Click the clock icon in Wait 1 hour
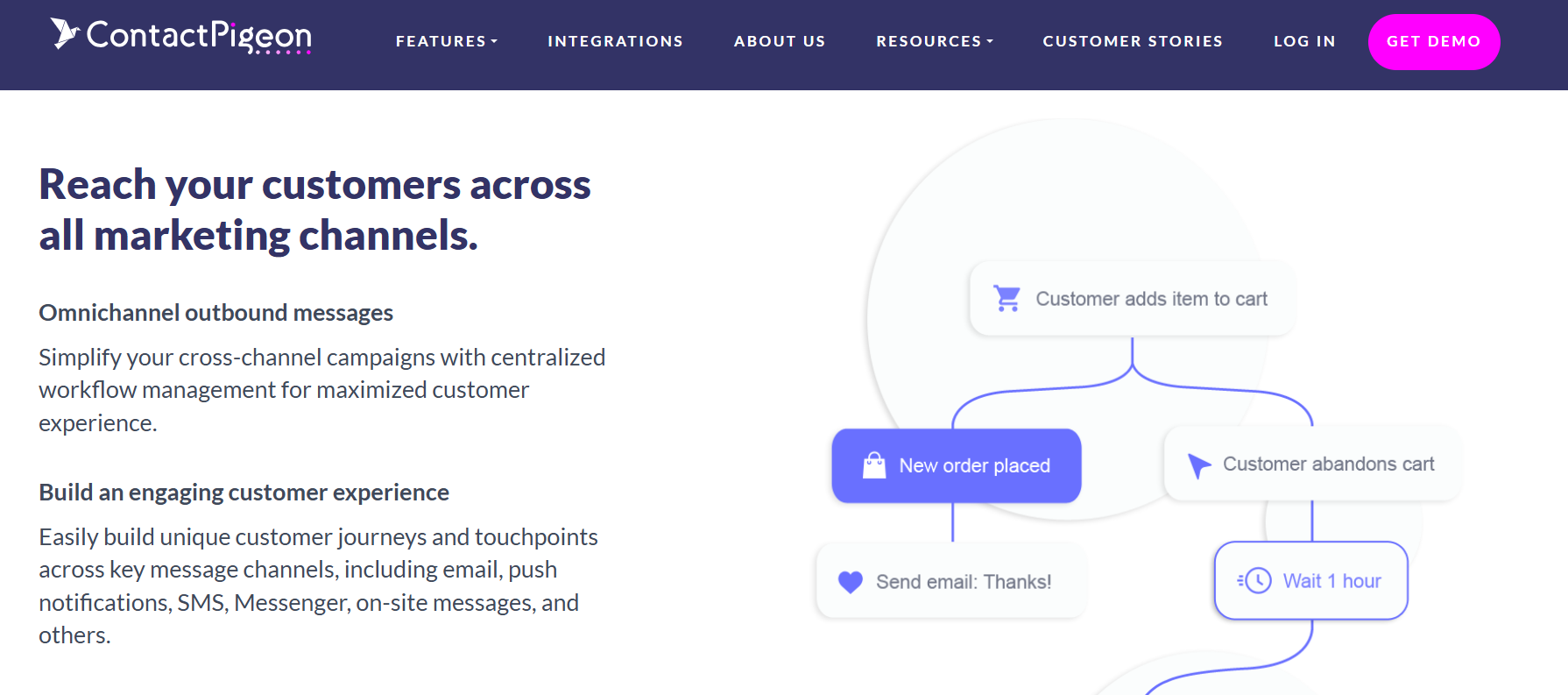 [x=1254, y=580]
